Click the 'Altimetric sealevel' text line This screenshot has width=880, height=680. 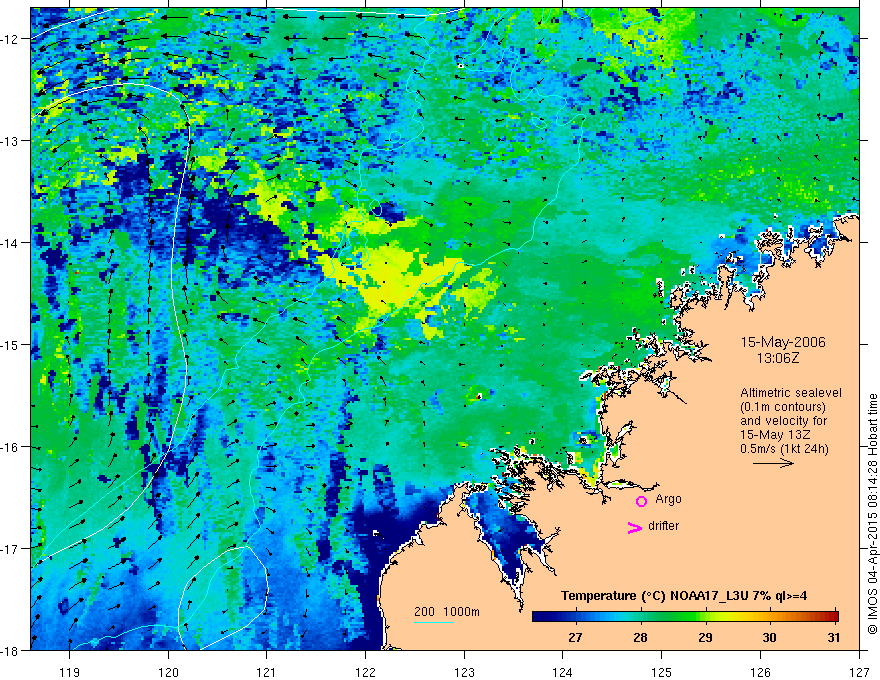click(x=791, y=393)
